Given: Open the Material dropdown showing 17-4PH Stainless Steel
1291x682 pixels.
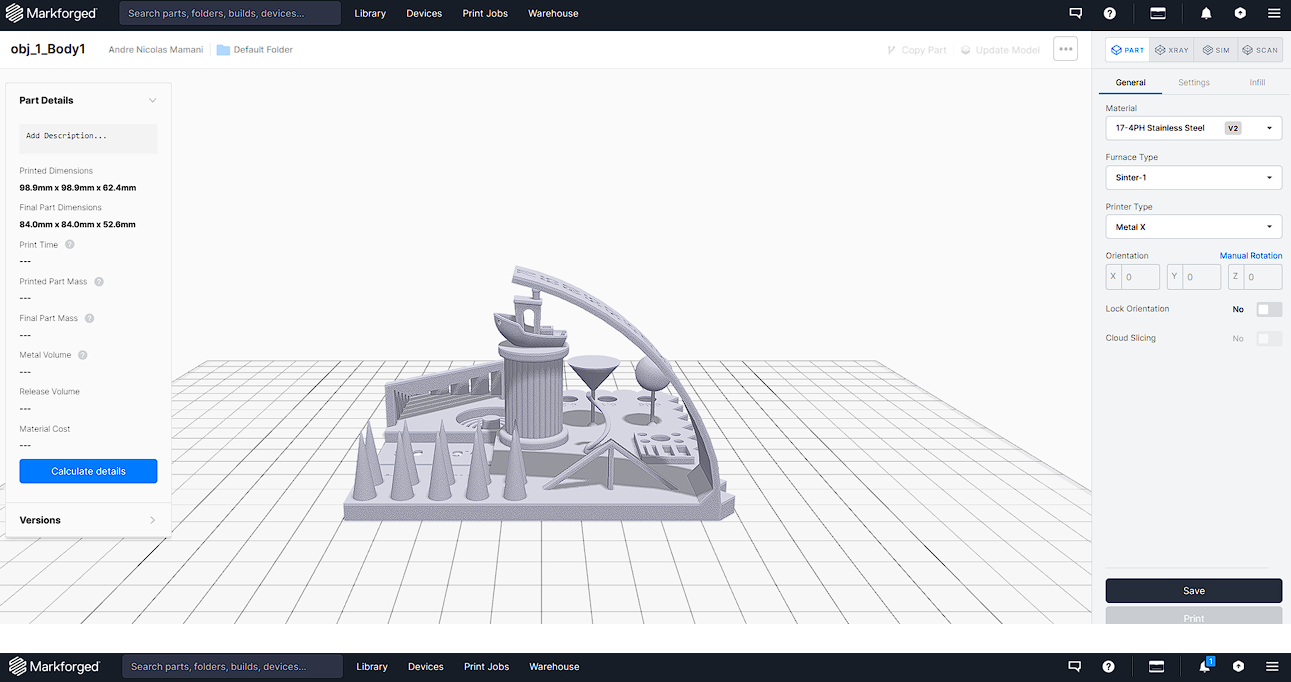Looking at the screenshot, I should pos(1193,127).
